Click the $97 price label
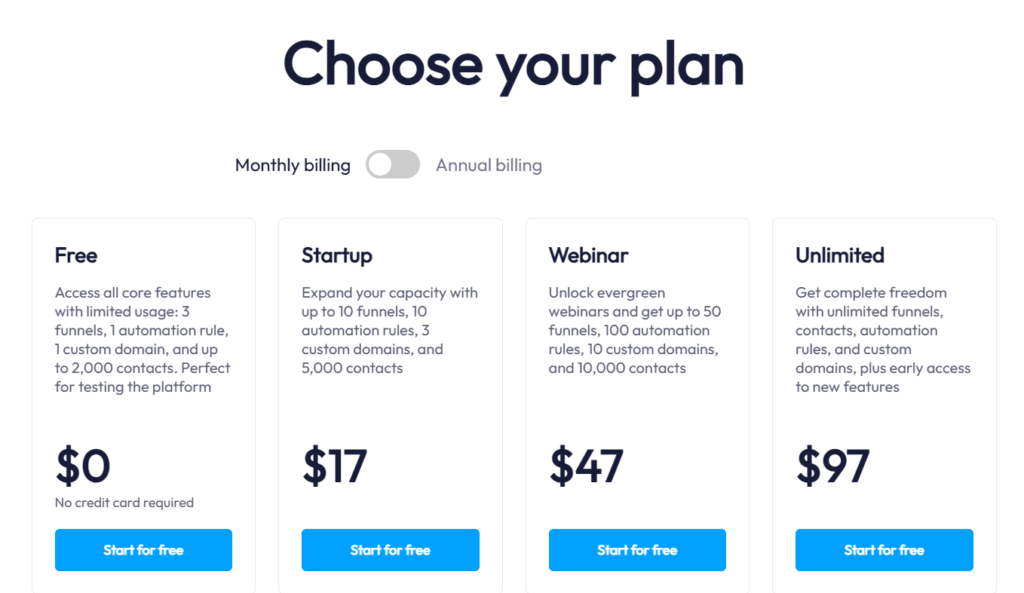 [x=829, y=466]
